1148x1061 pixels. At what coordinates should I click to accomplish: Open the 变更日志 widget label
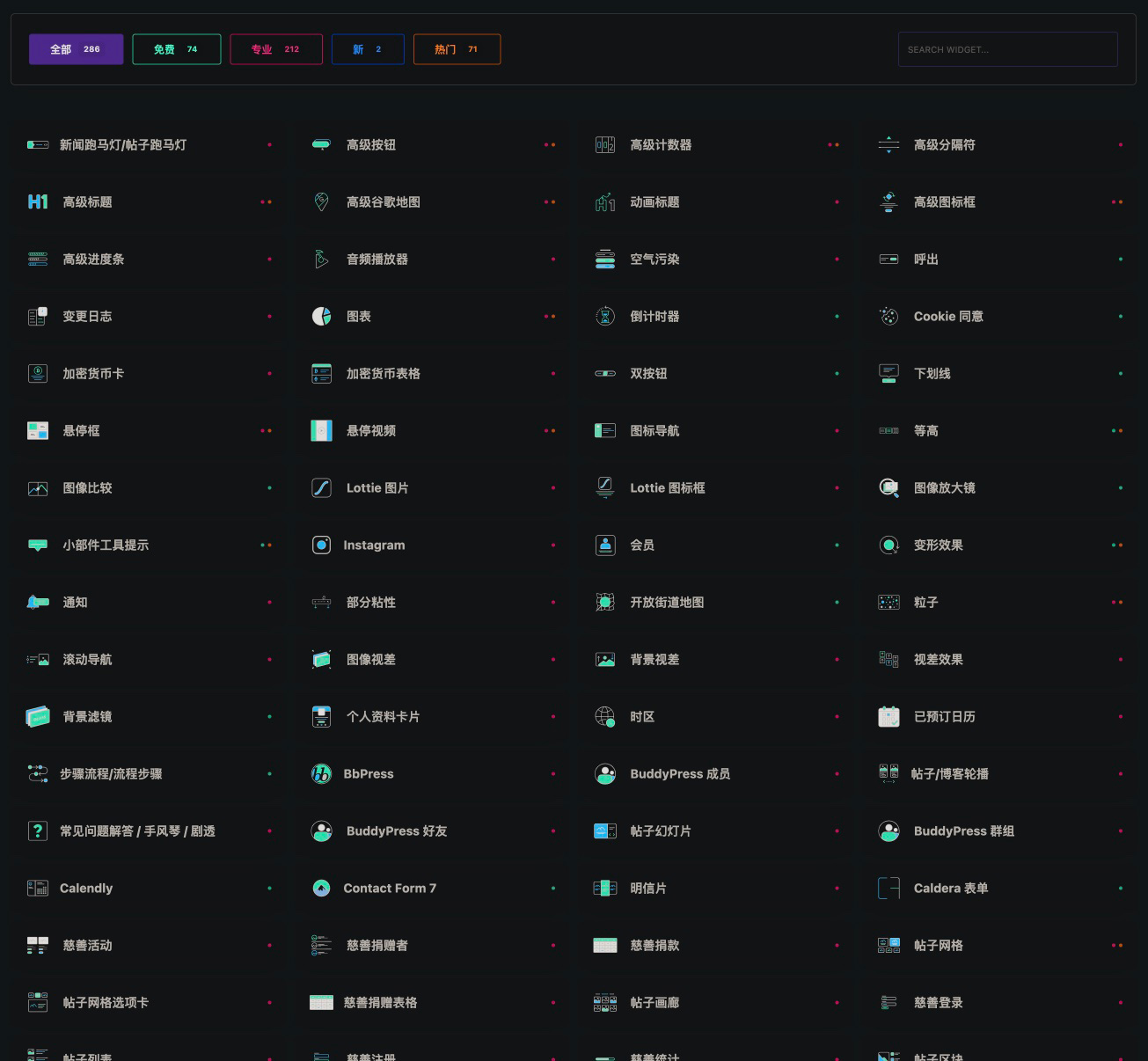tap(87, 316)
